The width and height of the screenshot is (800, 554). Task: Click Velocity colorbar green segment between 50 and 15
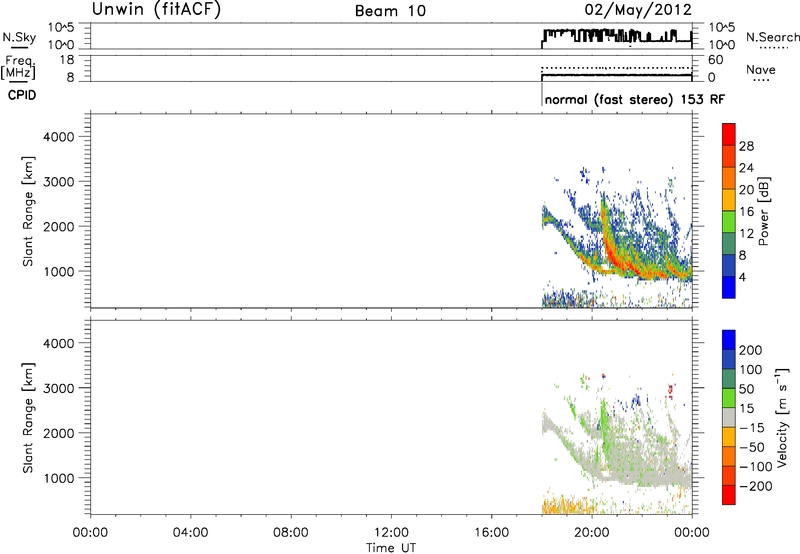[x=729, y=398]
